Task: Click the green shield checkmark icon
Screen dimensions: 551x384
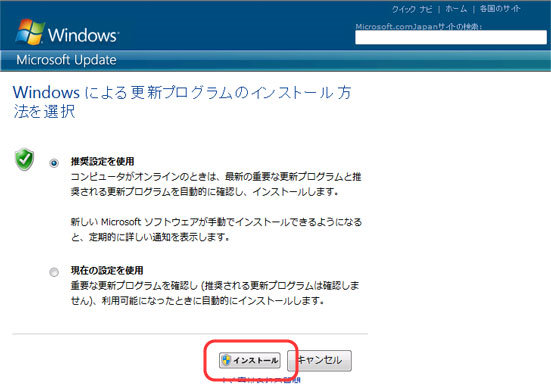Action: click(x=24, y=159)
